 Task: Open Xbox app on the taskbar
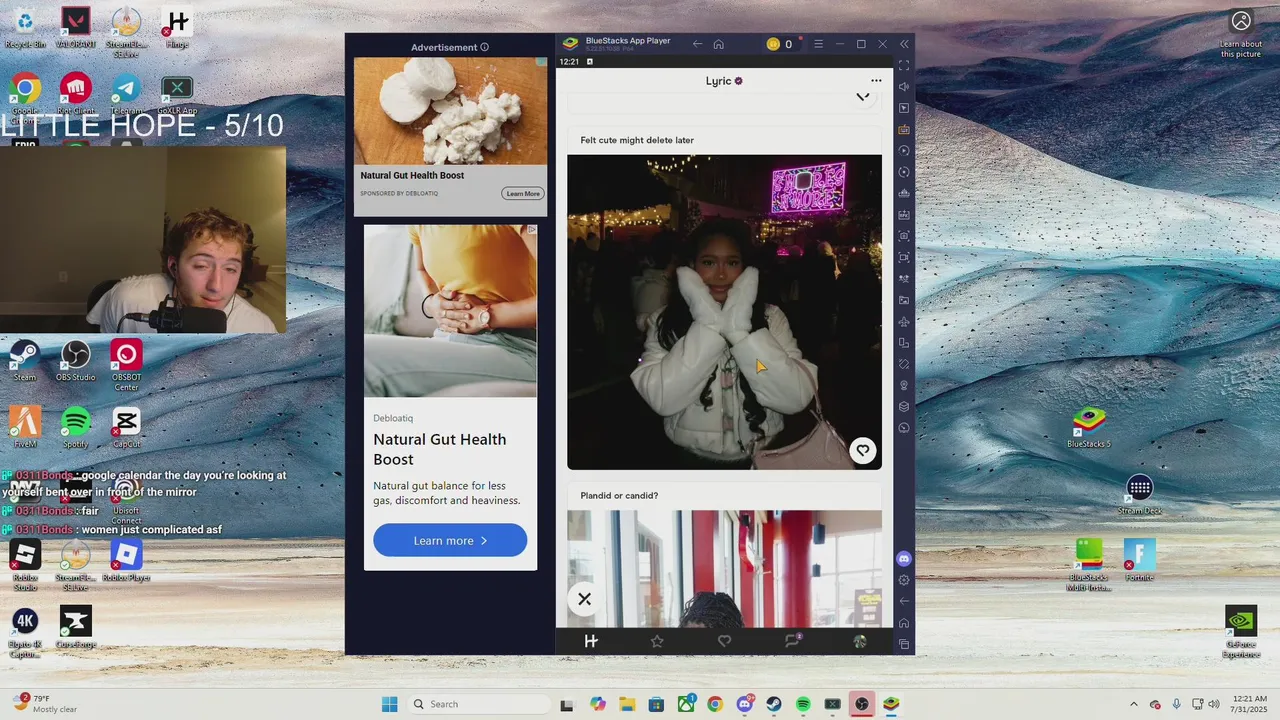coord(686,704)
